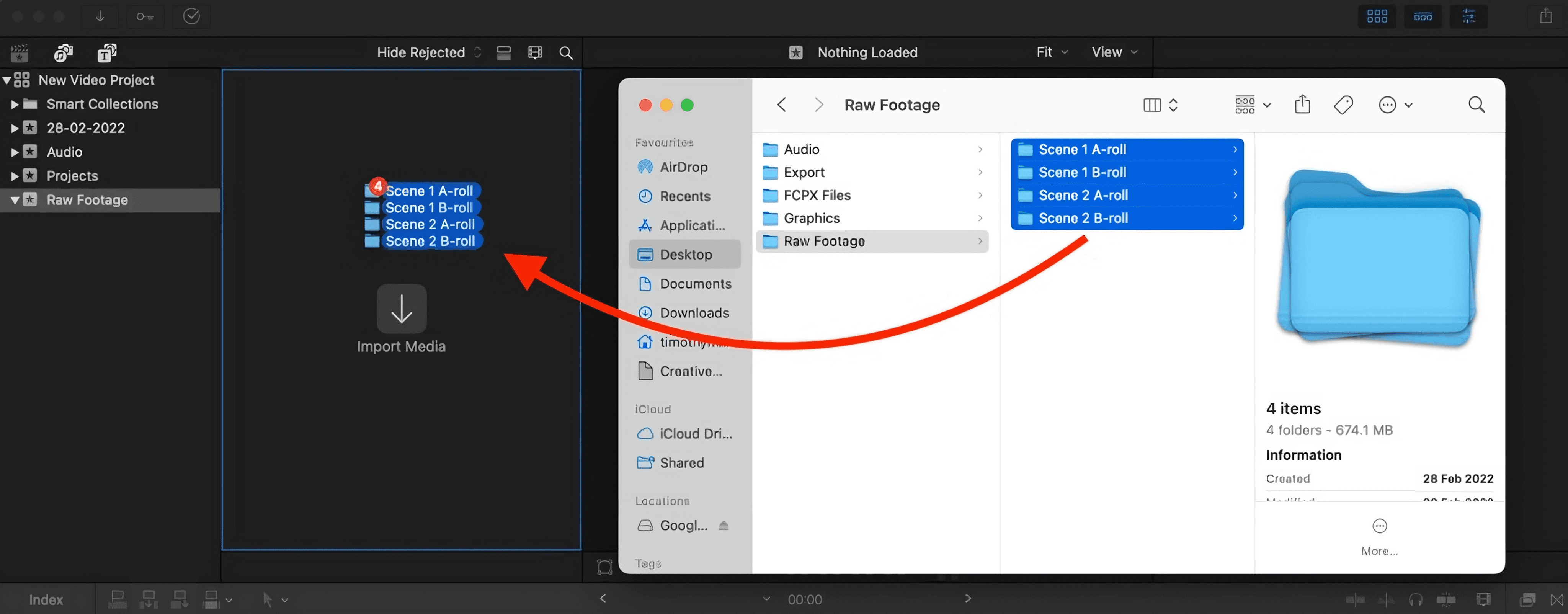Image resolution: width=1568 pixels, height=614 pixels.
Task: Open the keyword editor key icon
Action: (145, 16)
